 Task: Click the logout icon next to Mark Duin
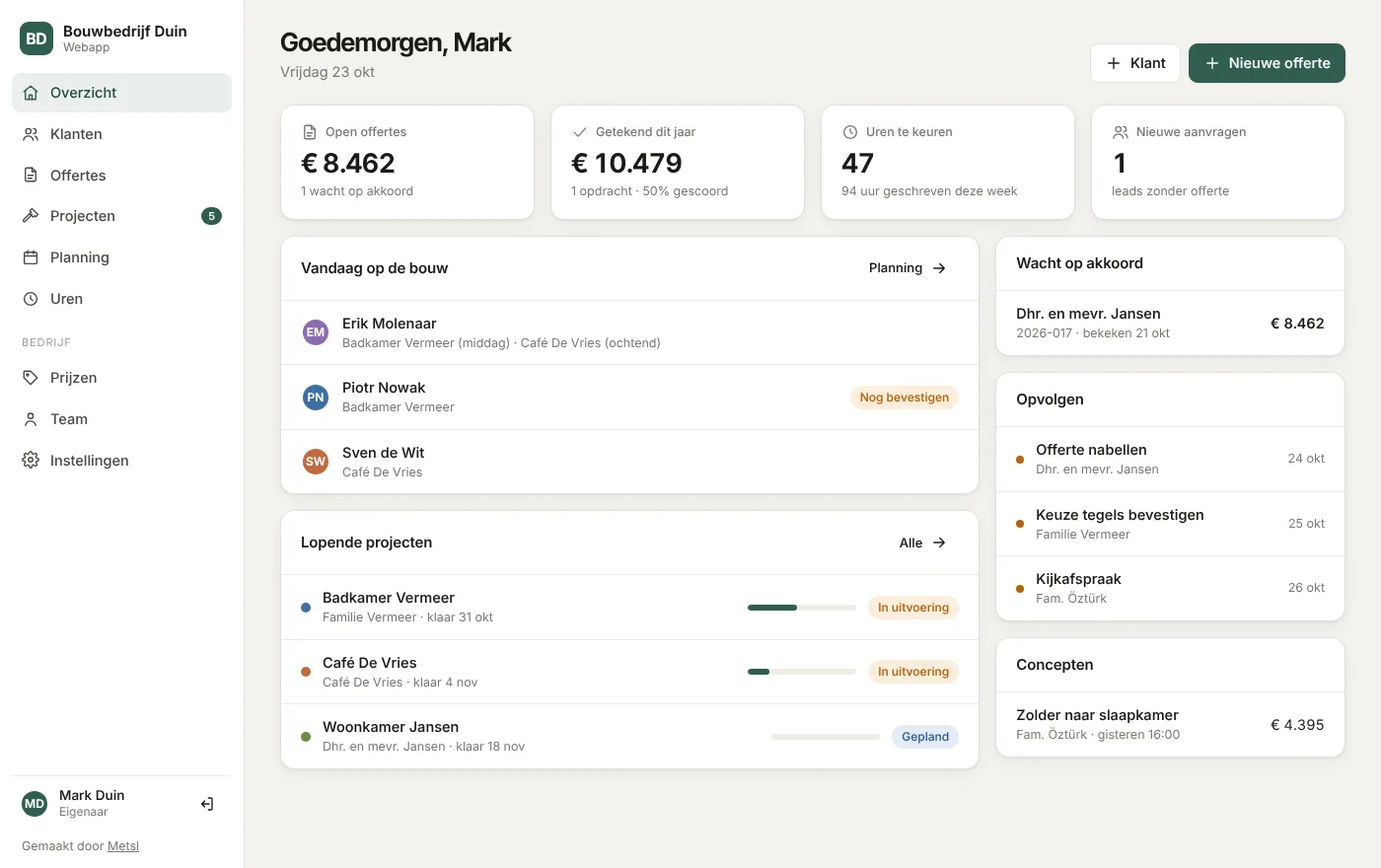tap(207, 804)
